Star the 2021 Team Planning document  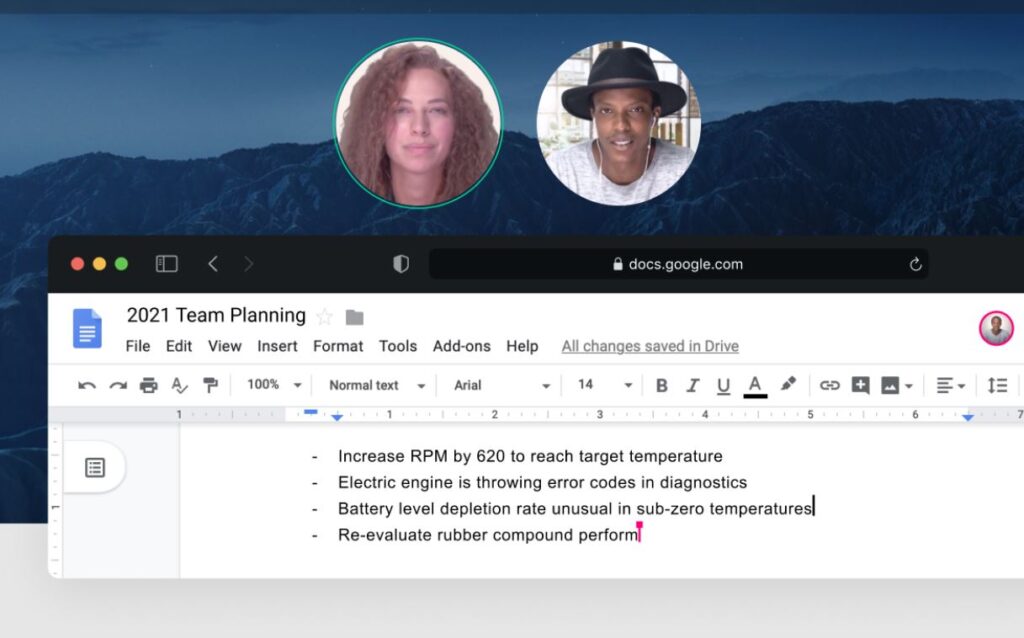click(324, 317)
